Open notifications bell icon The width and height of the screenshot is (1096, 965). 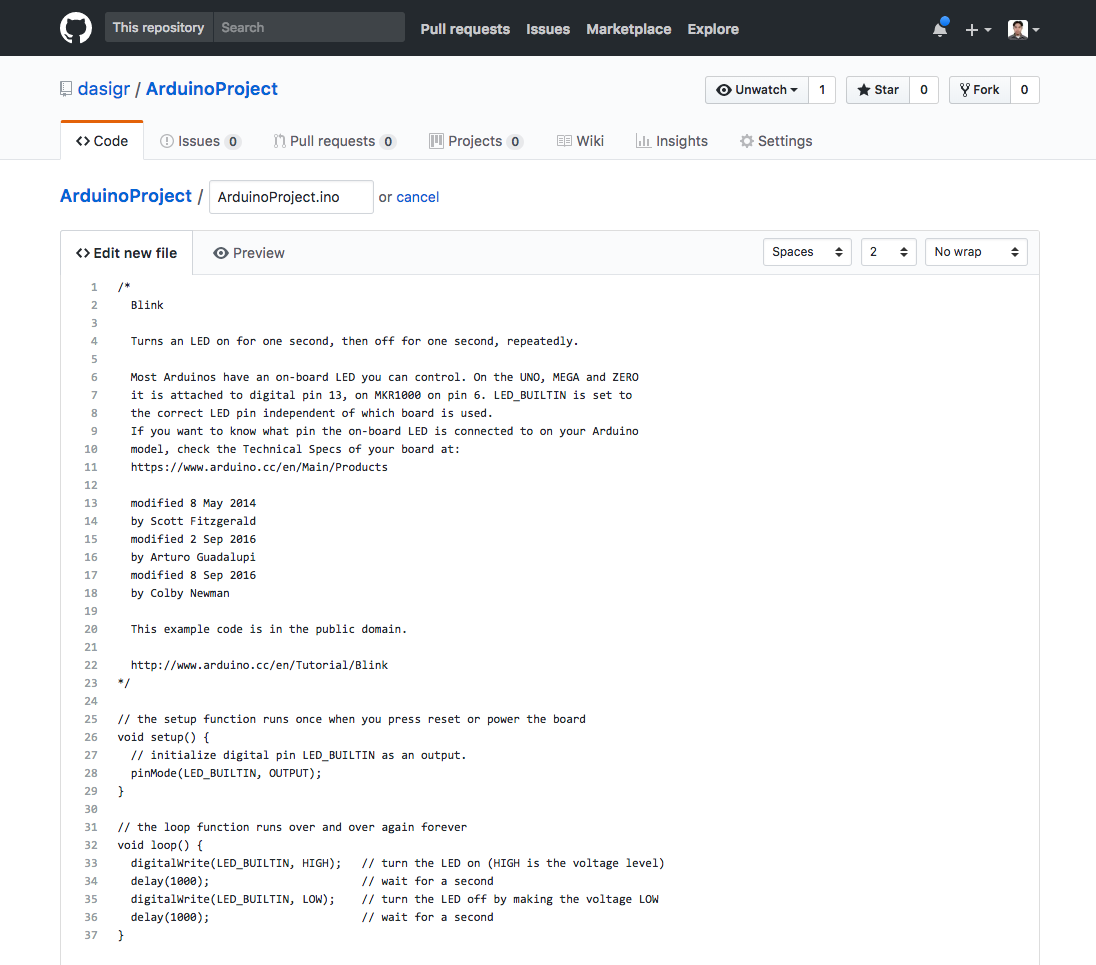(940, 29)
